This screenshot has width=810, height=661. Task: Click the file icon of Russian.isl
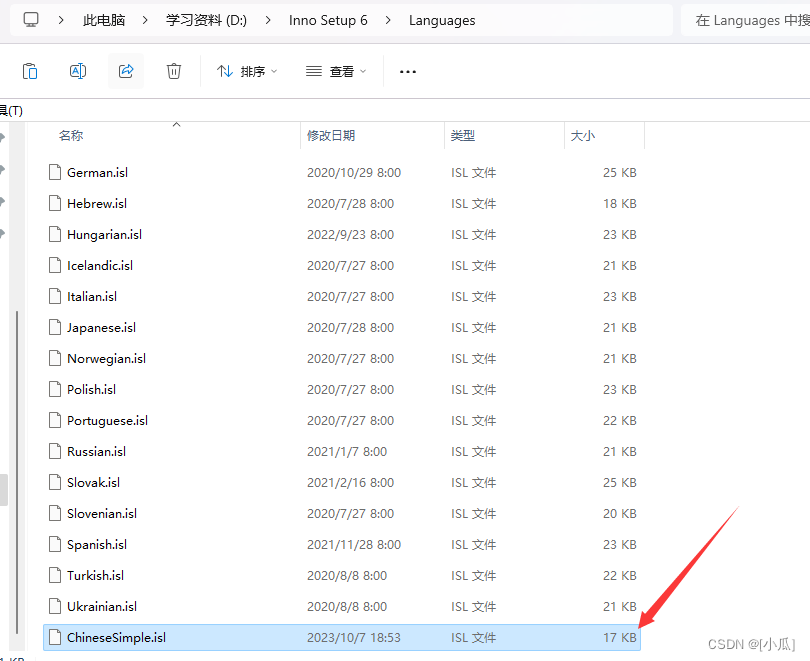coord(55,451)
